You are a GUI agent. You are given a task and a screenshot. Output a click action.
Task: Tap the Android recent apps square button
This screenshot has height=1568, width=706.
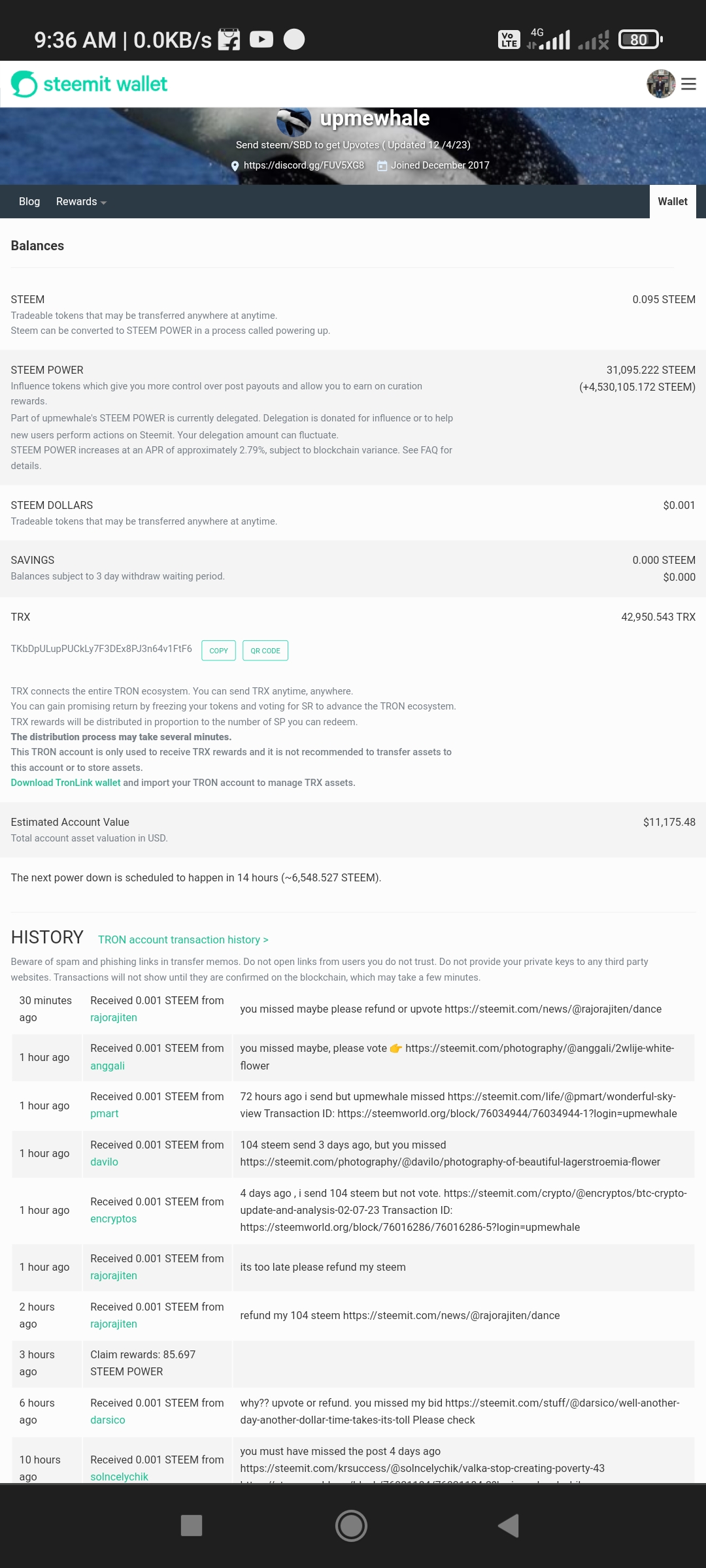(191, 1526)
